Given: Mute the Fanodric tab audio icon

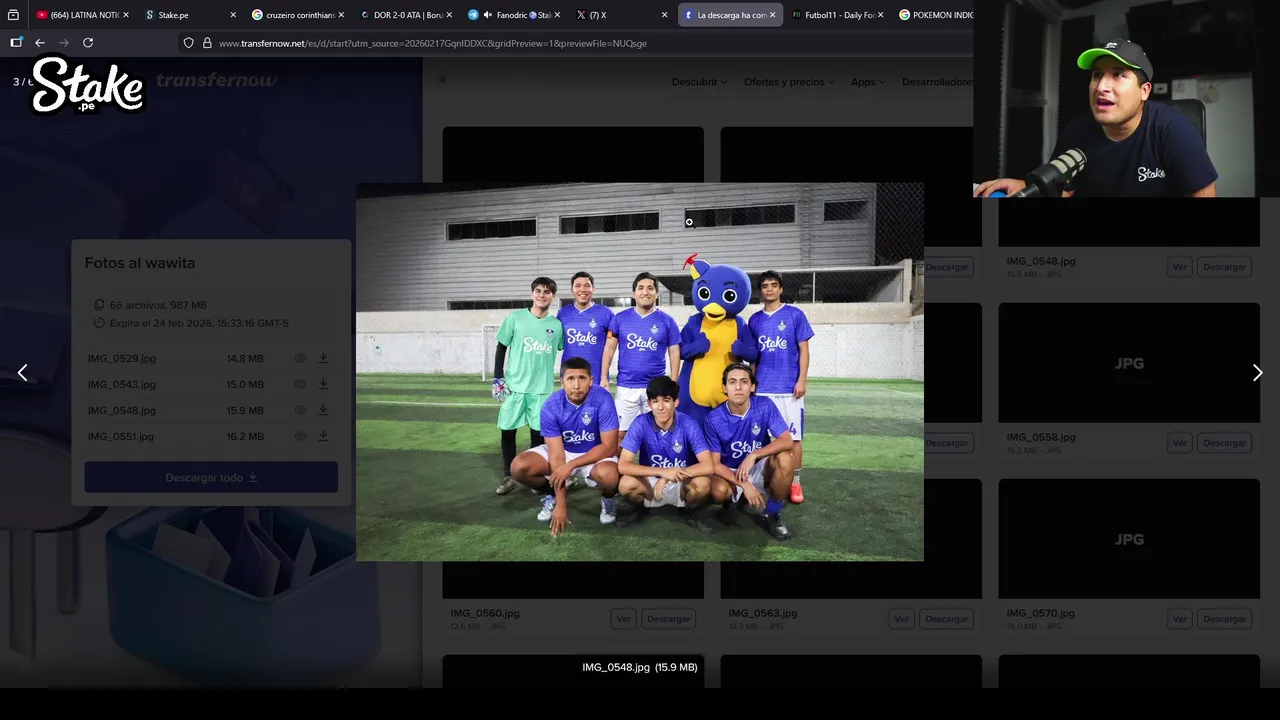Looking at the screenshot, I should pos(487,15).
